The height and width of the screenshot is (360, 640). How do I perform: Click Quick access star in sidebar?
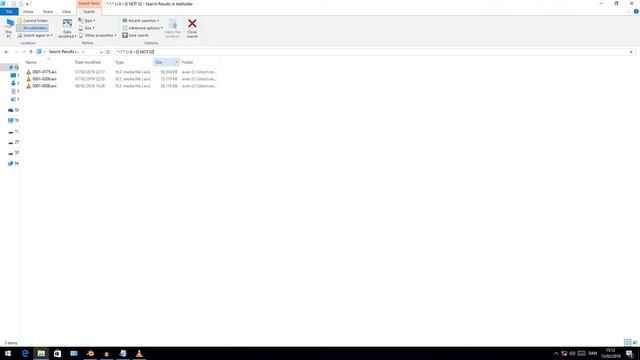[11, 67]
